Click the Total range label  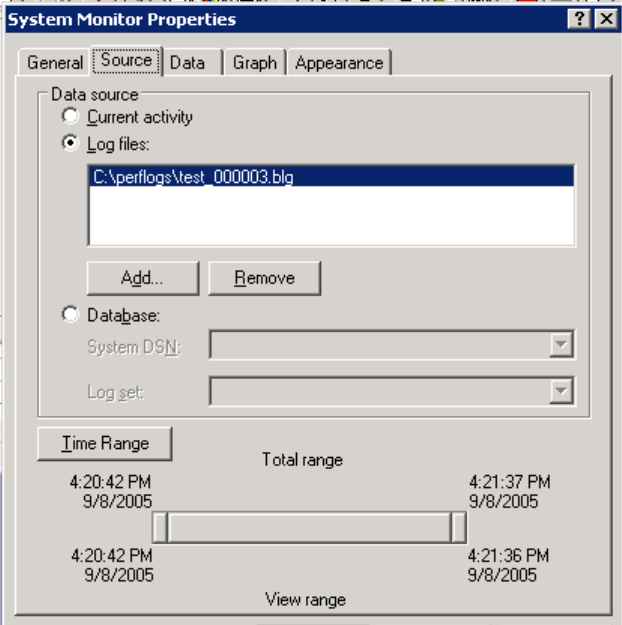point(302,460)
